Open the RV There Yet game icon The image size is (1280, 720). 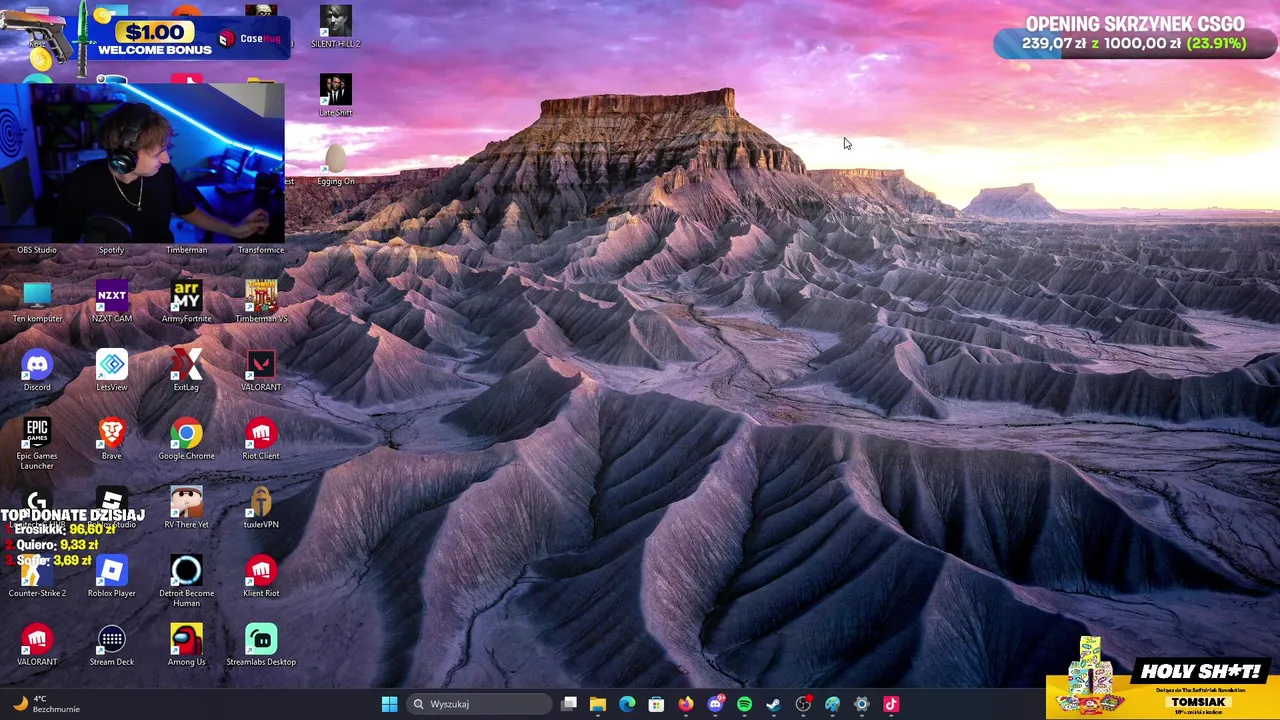[x=186, y=507]
